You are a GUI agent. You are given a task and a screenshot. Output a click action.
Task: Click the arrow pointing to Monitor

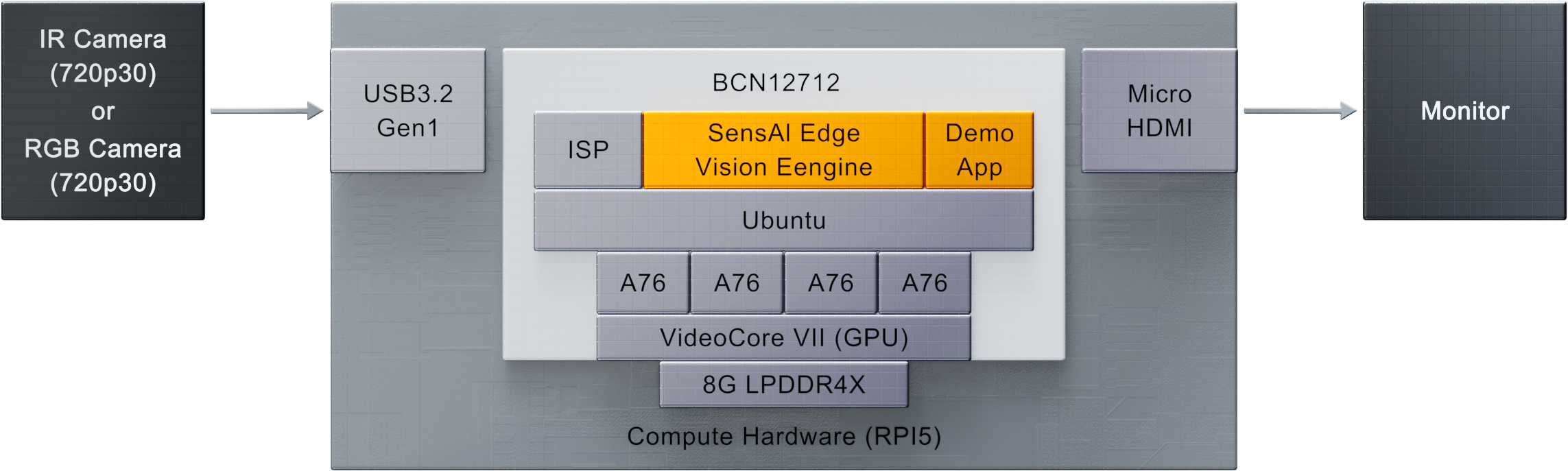(1300, 109)
